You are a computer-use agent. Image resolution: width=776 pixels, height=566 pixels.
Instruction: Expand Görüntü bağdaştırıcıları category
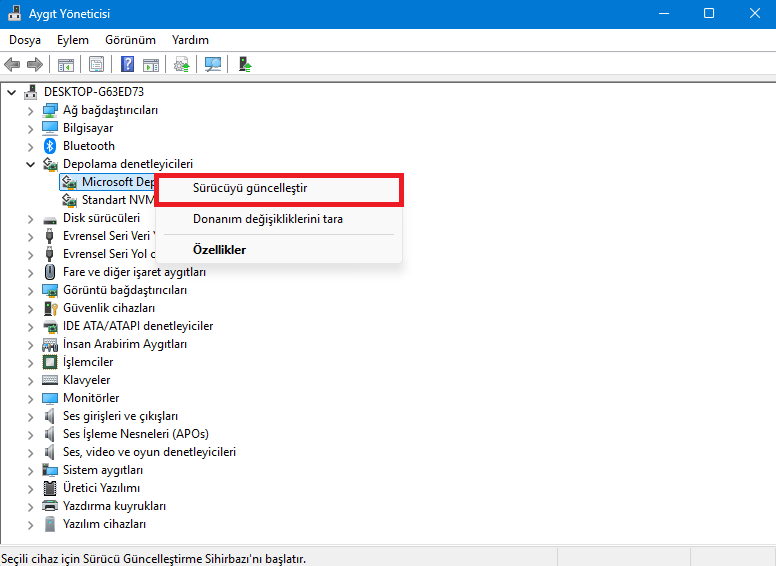(31, 290)
